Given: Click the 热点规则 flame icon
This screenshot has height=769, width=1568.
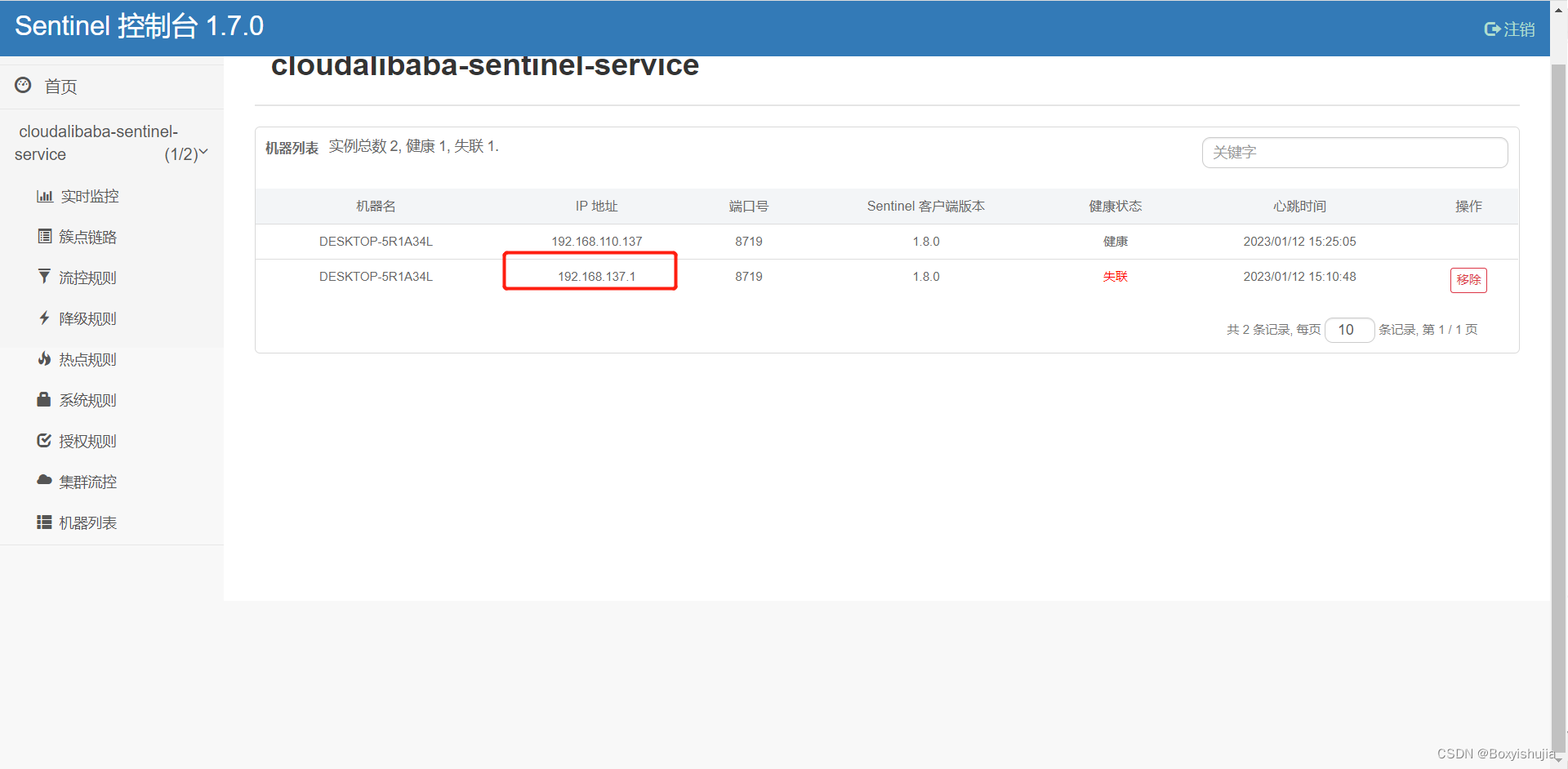Looking at the screenshot, I should (x=46, y=358).
